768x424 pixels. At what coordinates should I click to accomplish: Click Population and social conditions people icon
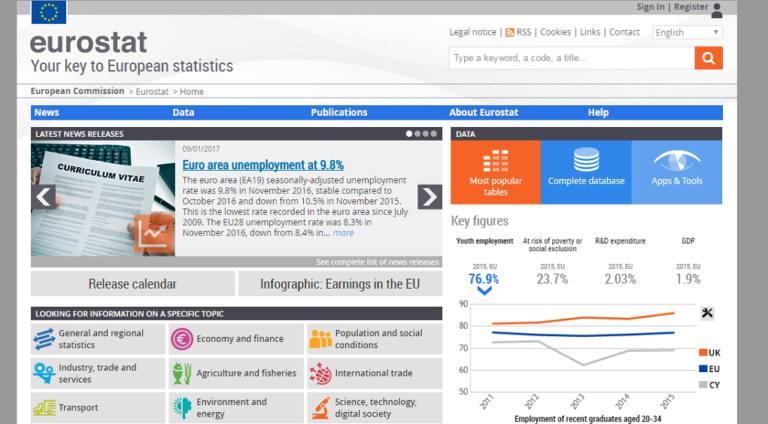(x=320, y=339)
